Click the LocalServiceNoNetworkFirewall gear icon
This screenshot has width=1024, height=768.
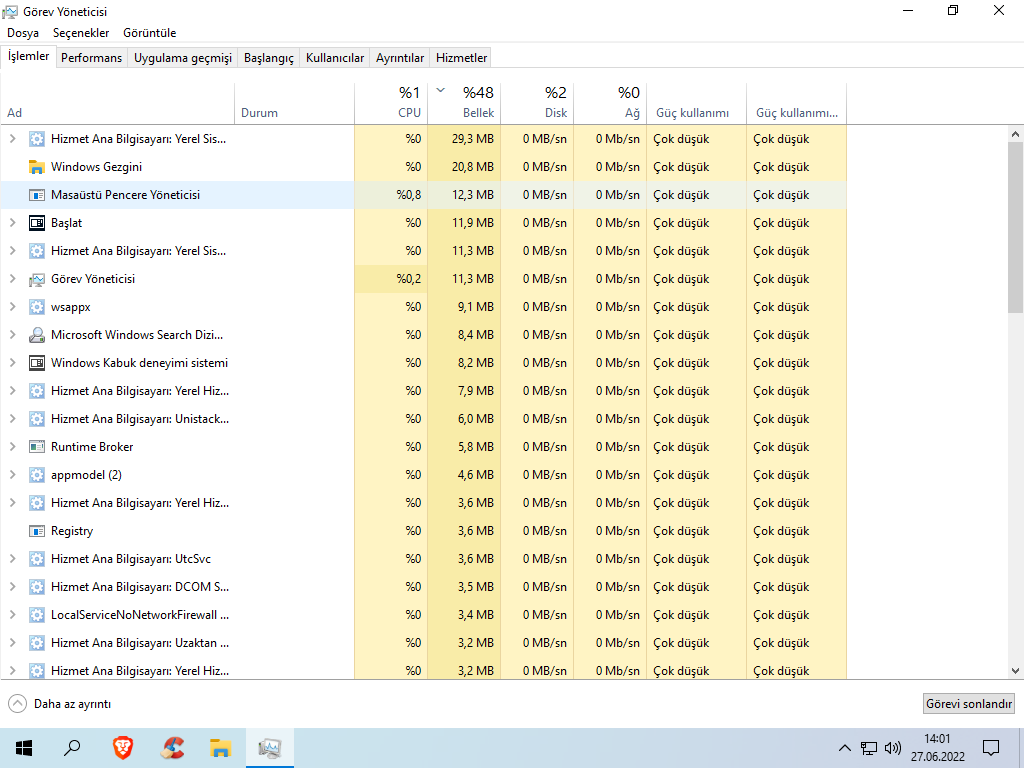click(x=37, y=615)
